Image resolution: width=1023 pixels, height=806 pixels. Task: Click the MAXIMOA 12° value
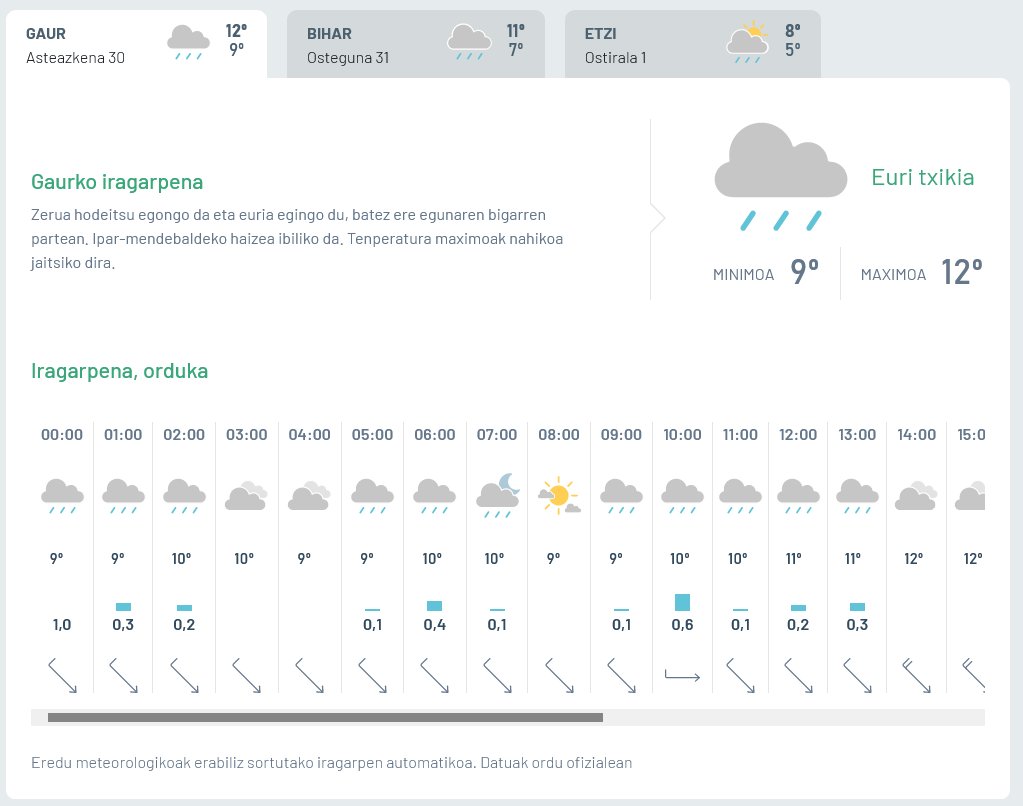pyautogui.click(x=962, y=272)
